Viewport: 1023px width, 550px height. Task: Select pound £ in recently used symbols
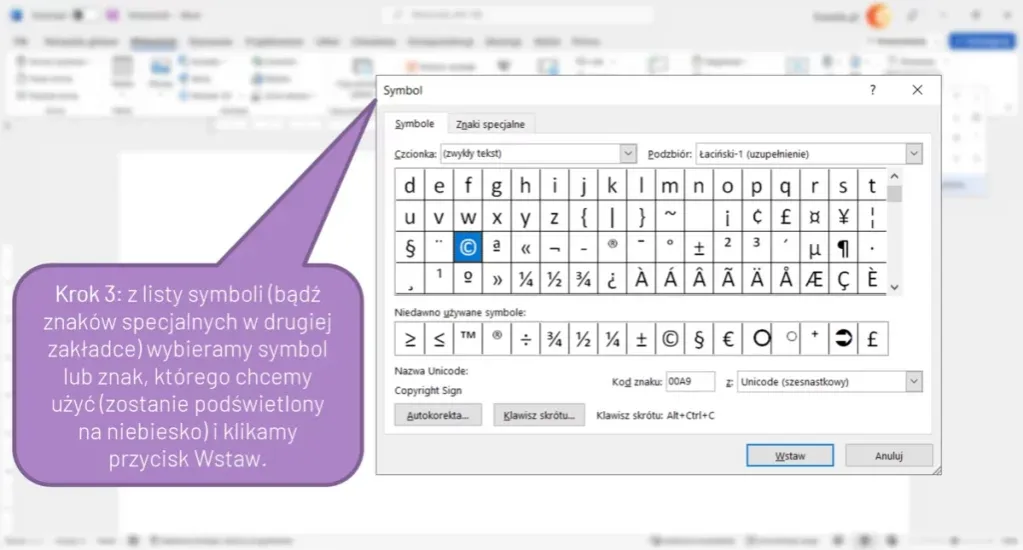coord(872,339)
